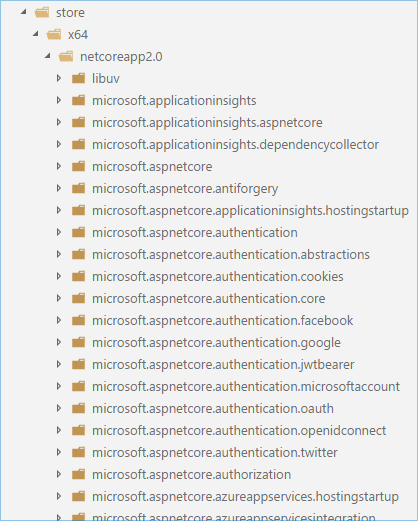Select the x64 tree item label
The image size is (418, 521).
(x=78, y=35)
